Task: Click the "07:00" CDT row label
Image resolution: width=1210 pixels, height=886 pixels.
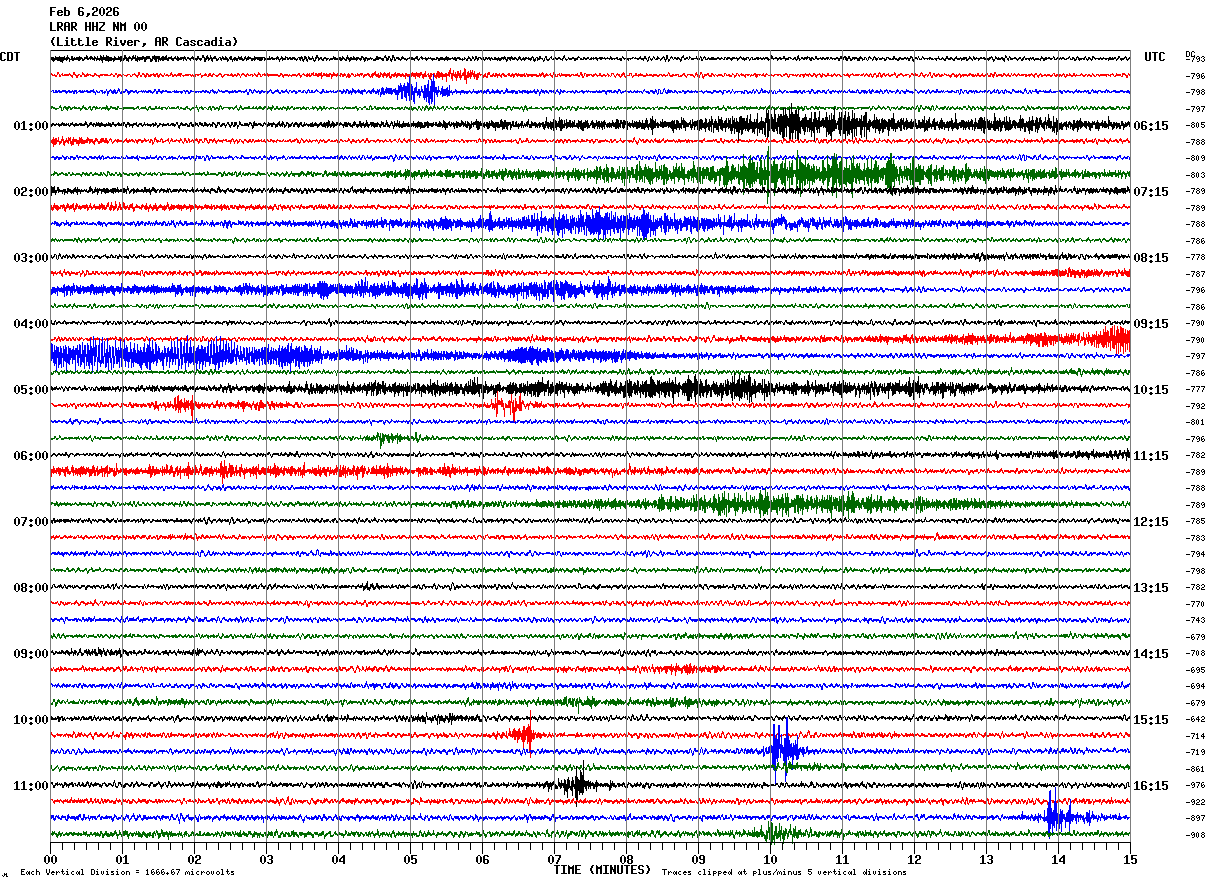Action: tap(31, 522)
